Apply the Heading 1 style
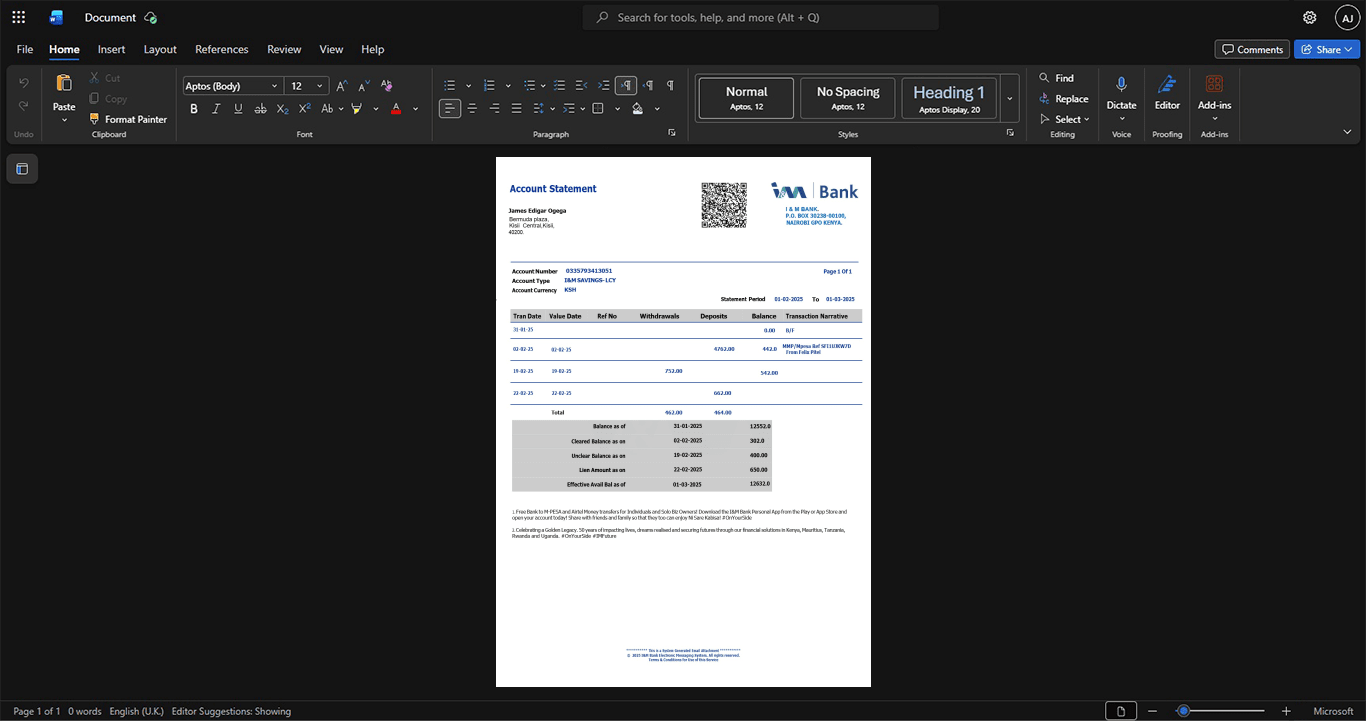The width and height of the screenshot is (1366, 721). 949,98
